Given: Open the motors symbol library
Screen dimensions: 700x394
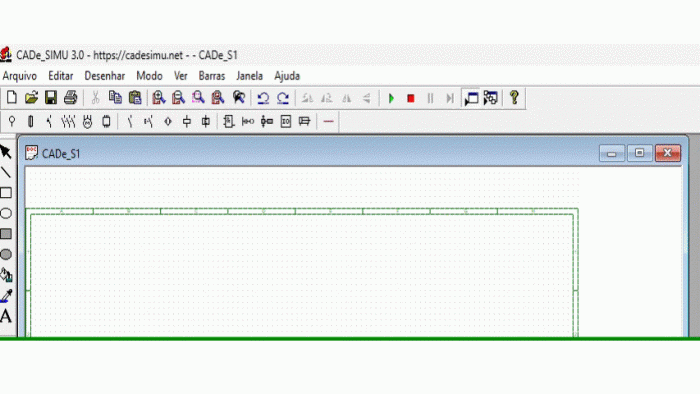Looking at the screenshot, I should (87, 121).
